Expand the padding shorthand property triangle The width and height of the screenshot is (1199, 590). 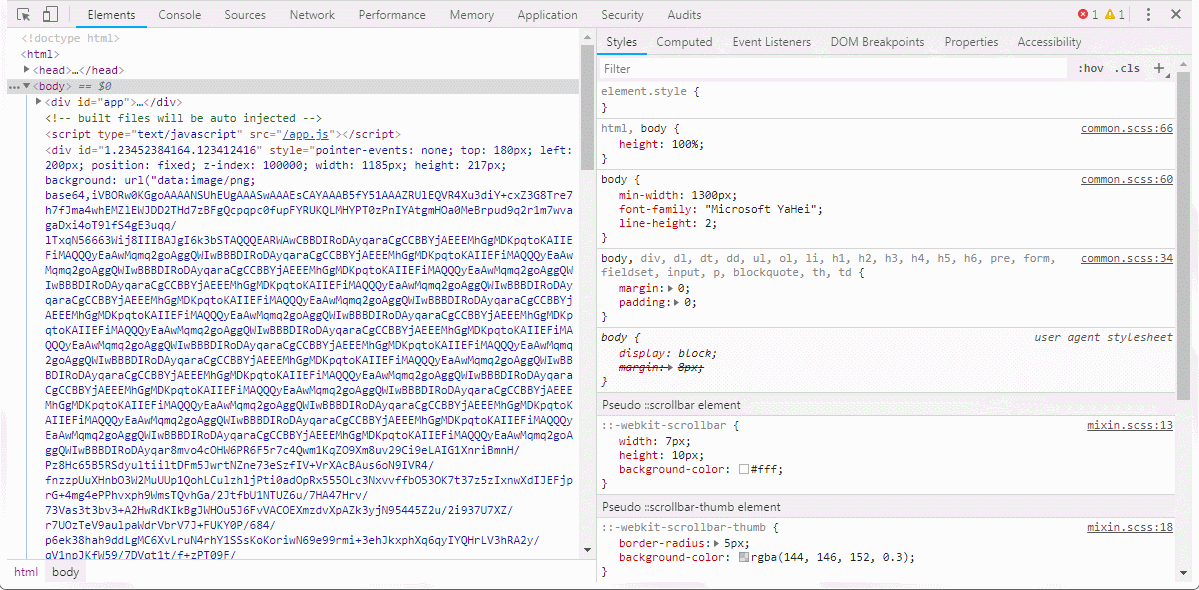pos(677,303)
